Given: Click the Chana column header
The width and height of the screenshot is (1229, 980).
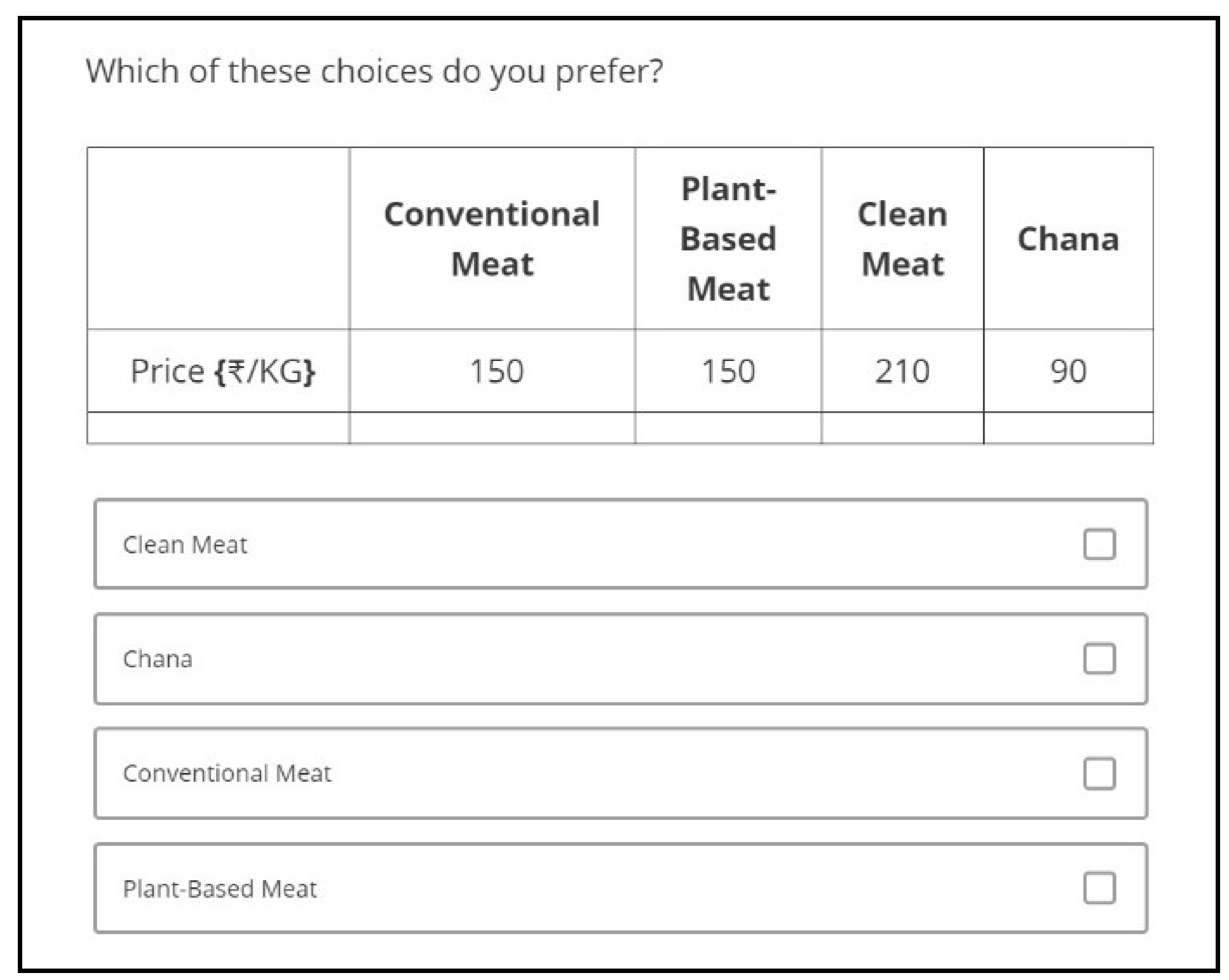Looking at the screenshot, I should coord(1068,238).
